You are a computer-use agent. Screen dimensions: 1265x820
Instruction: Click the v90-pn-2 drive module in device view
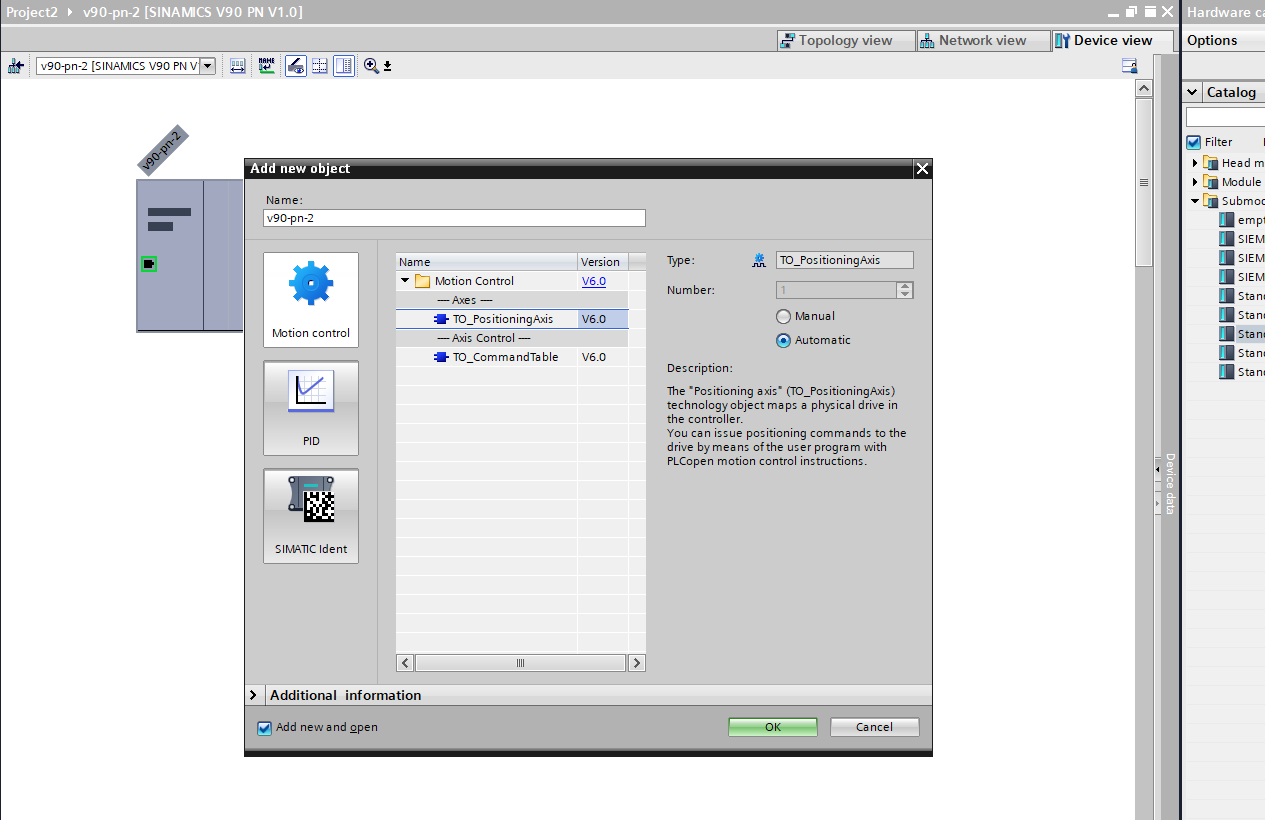click(x=190, y=255)
